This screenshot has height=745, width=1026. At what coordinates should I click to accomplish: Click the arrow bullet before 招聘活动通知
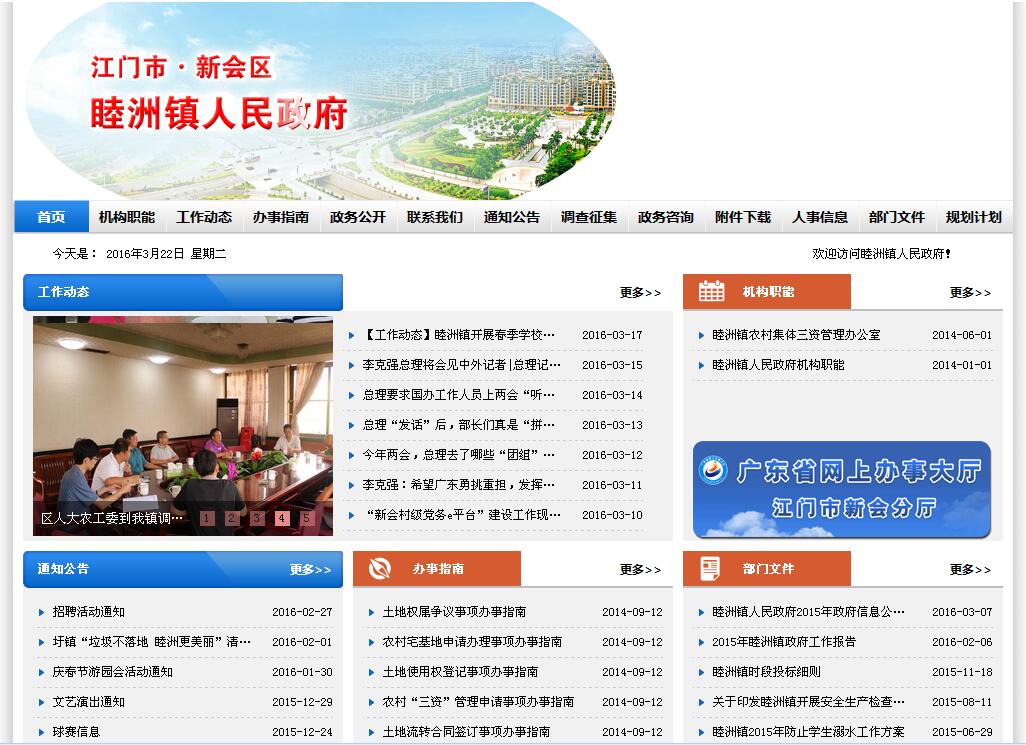42,612
